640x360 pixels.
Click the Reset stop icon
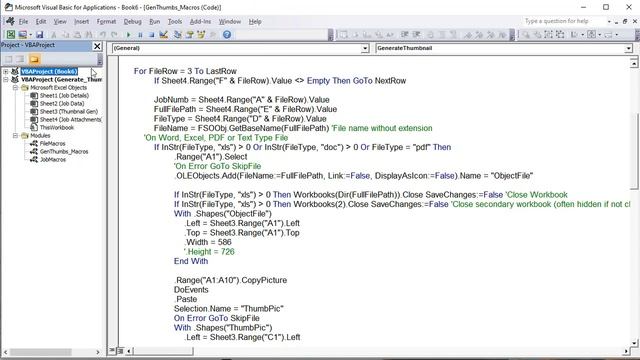[x=151, y=35]
